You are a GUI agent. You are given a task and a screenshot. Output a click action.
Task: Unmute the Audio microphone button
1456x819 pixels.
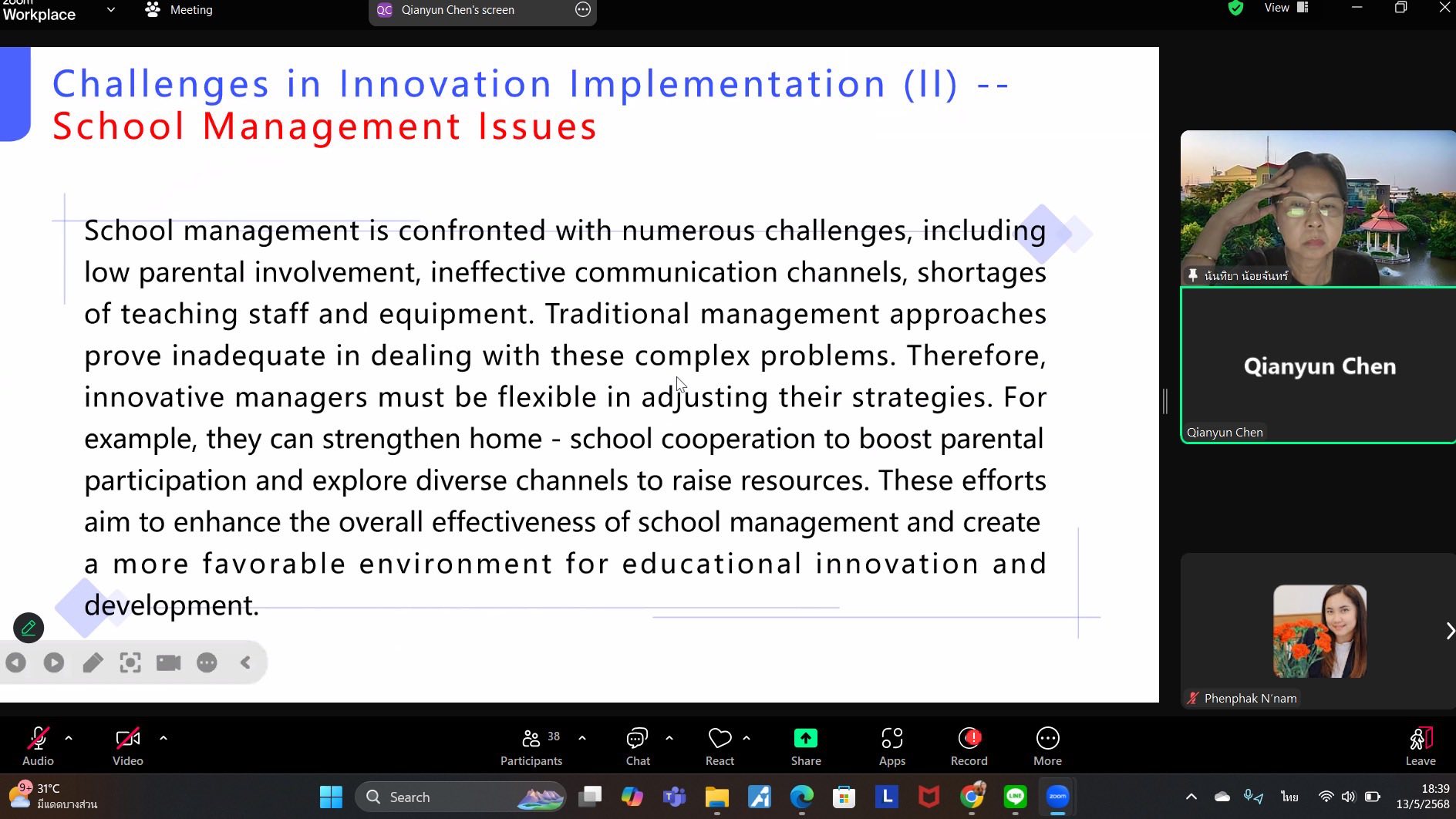[x=38, y=746]
